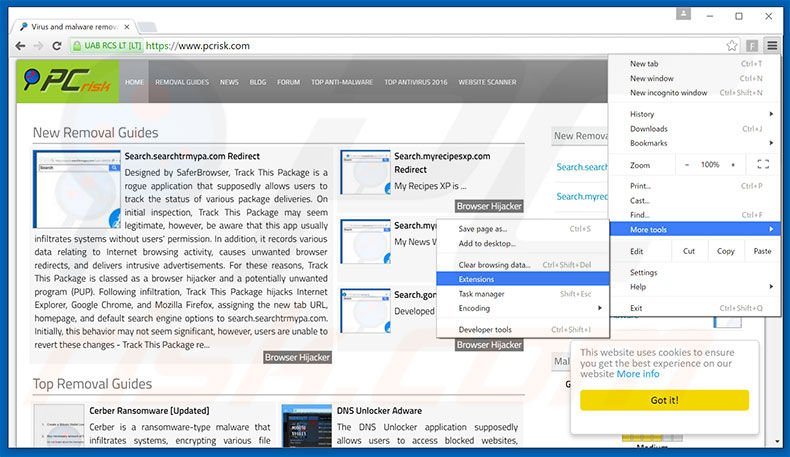Open Developer tools

tap(523, 330)
